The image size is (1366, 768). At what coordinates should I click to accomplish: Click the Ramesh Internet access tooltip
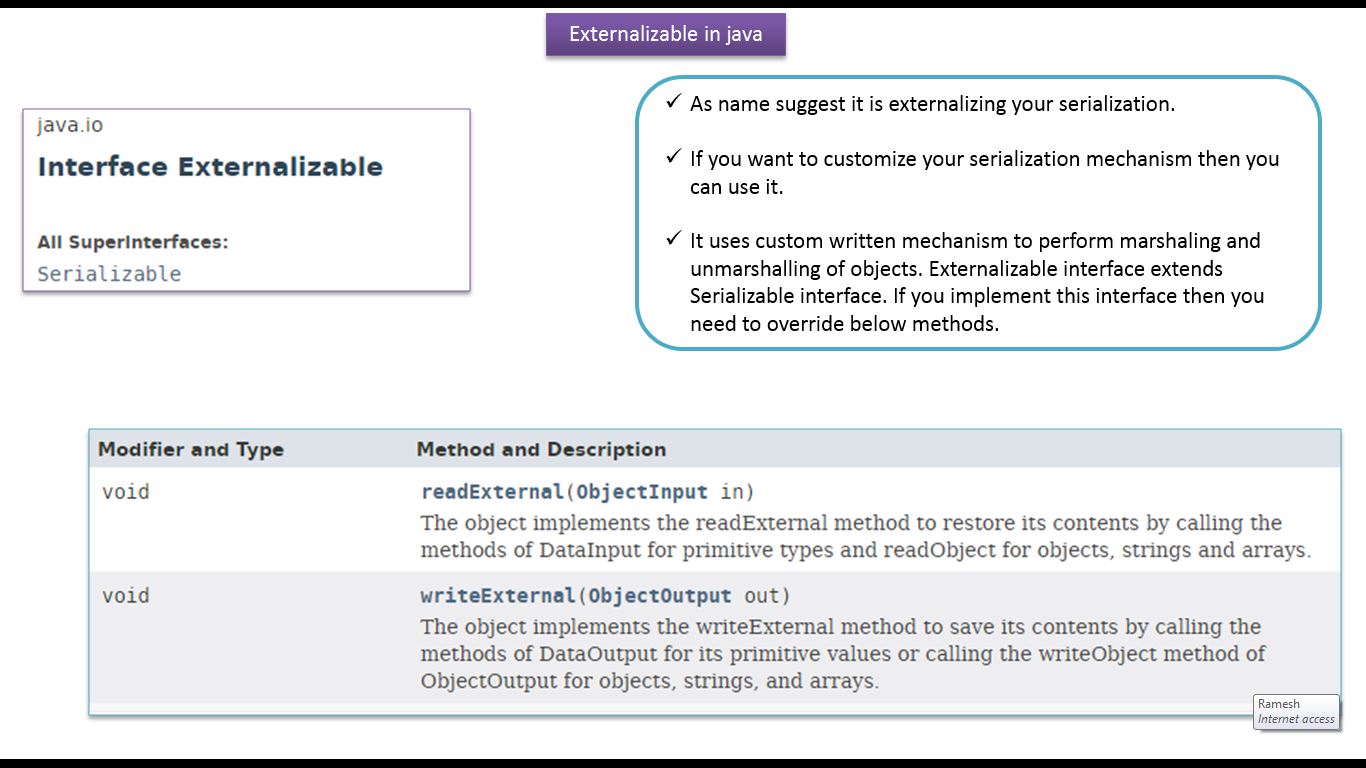[x=1295, y=711]
